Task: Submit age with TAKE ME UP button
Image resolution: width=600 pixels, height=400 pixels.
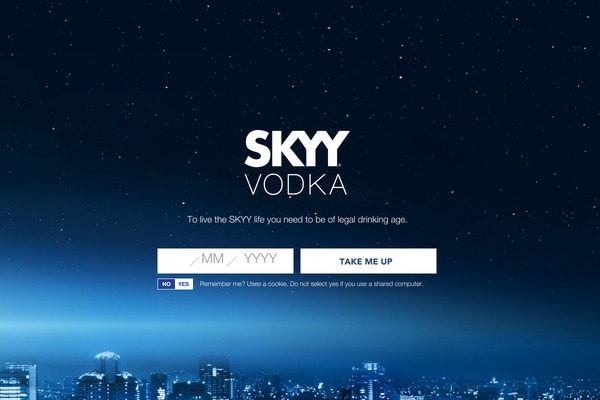Action: (x=368, y=261)
